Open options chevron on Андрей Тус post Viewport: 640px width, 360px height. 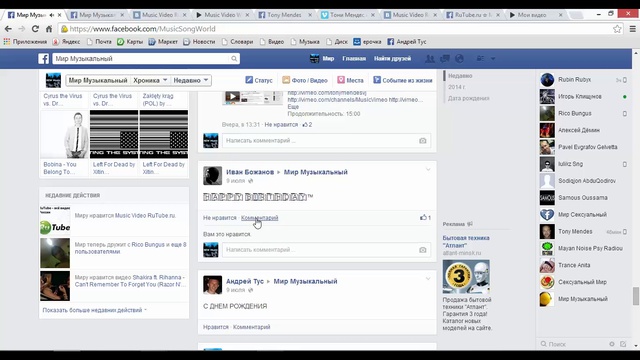tap(428, 278)
